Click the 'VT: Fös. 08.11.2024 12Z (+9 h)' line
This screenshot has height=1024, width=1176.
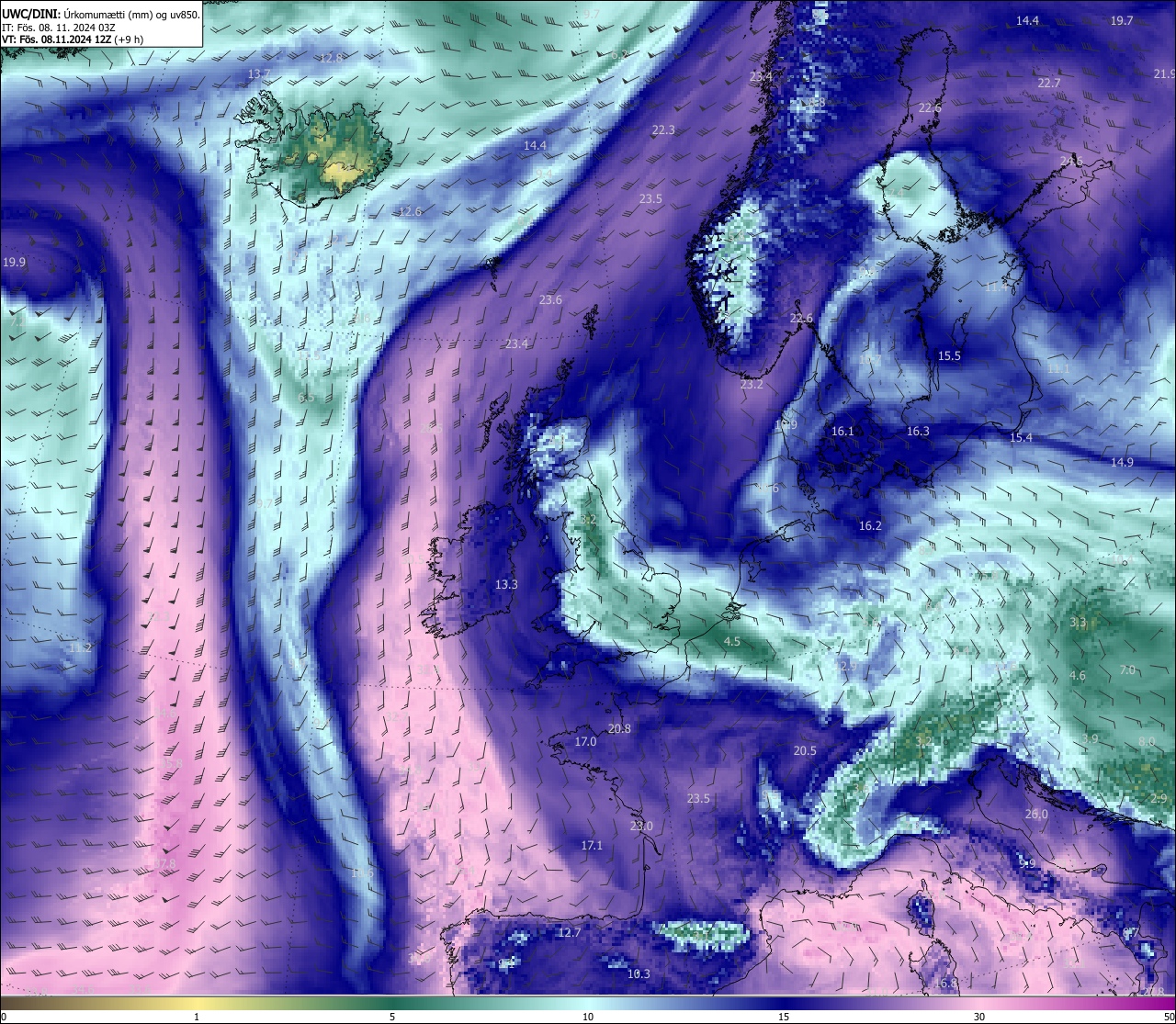click(x=73, y=39)
